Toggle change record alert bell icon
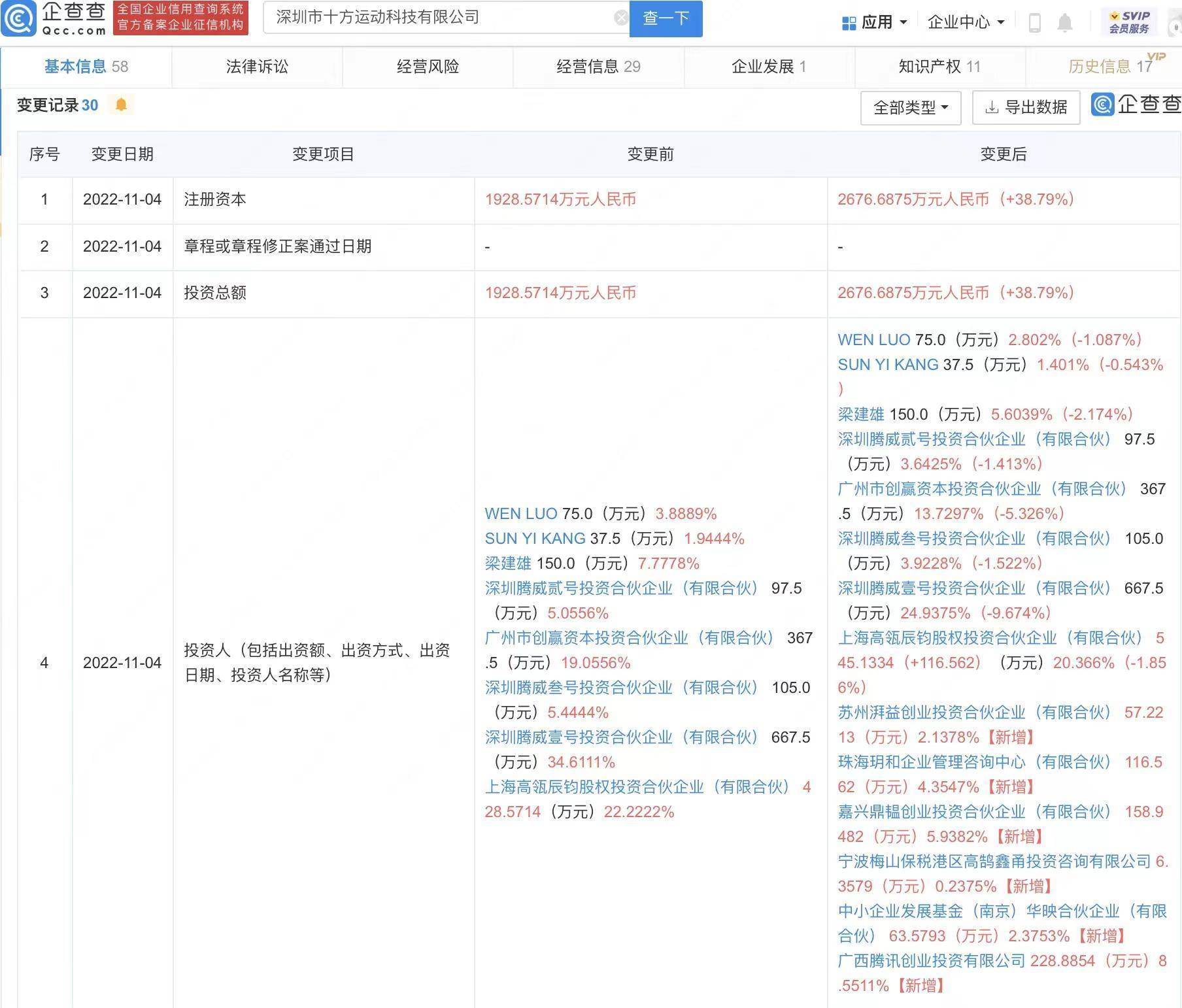 pyautogui.click(x=121, y=105)
